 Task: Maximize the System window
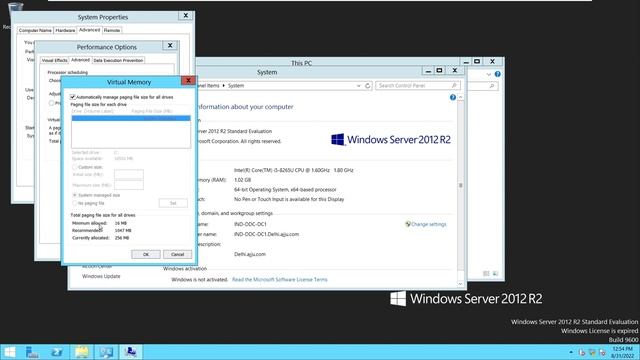click(439, 71)
